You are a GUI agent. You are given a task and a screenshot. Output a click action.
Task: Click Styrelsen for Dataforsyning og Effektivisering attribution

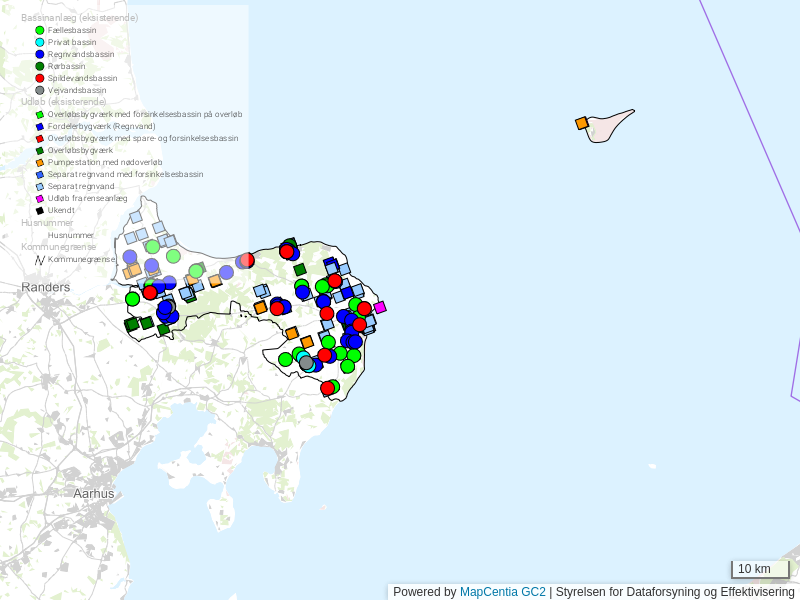coord(674,592)
